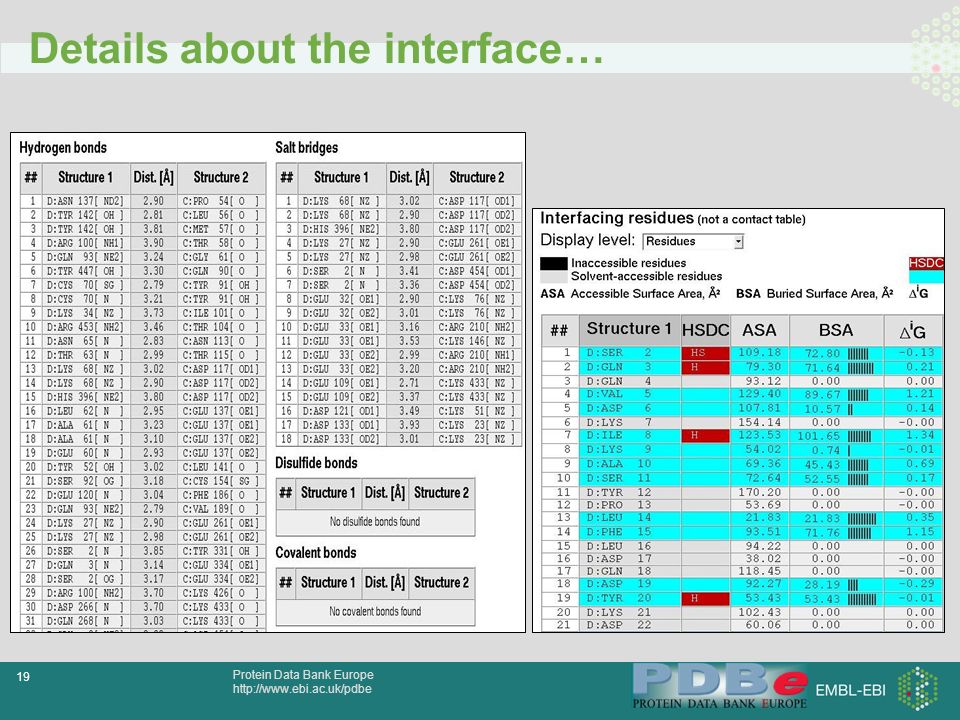Click the Interfacing residues heading
Viewport: 960px width, 720px height.
[x=617, y=218]
